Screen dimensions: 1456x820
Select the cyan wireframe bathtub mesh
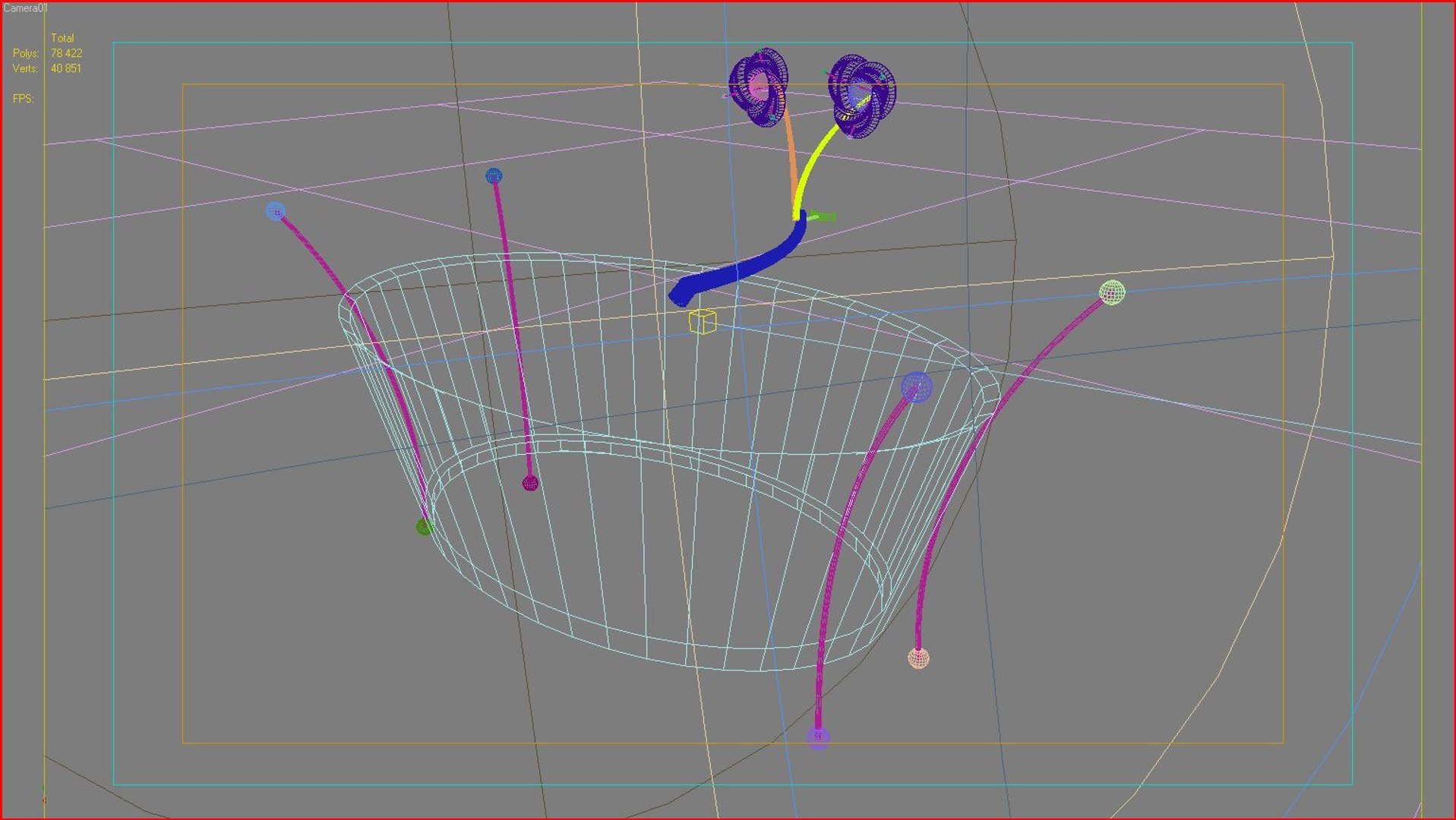668,461
